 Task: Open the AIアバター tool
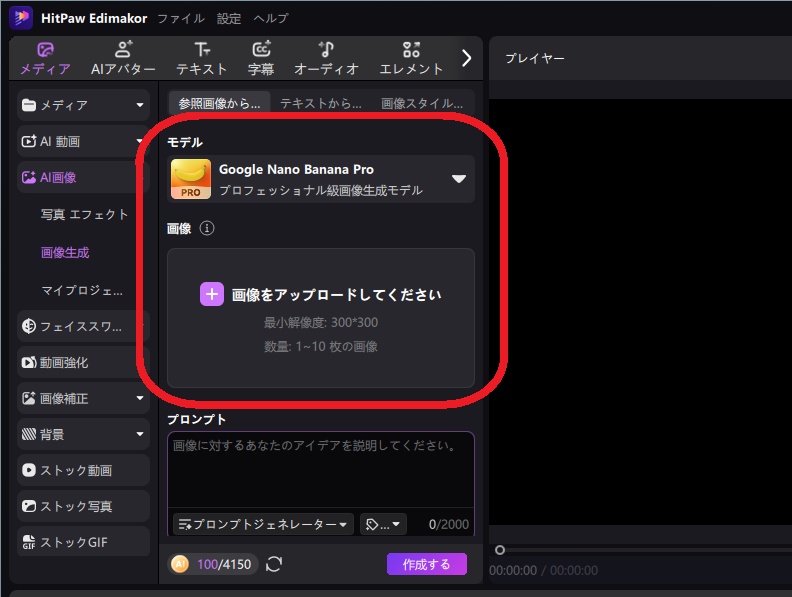123,59
